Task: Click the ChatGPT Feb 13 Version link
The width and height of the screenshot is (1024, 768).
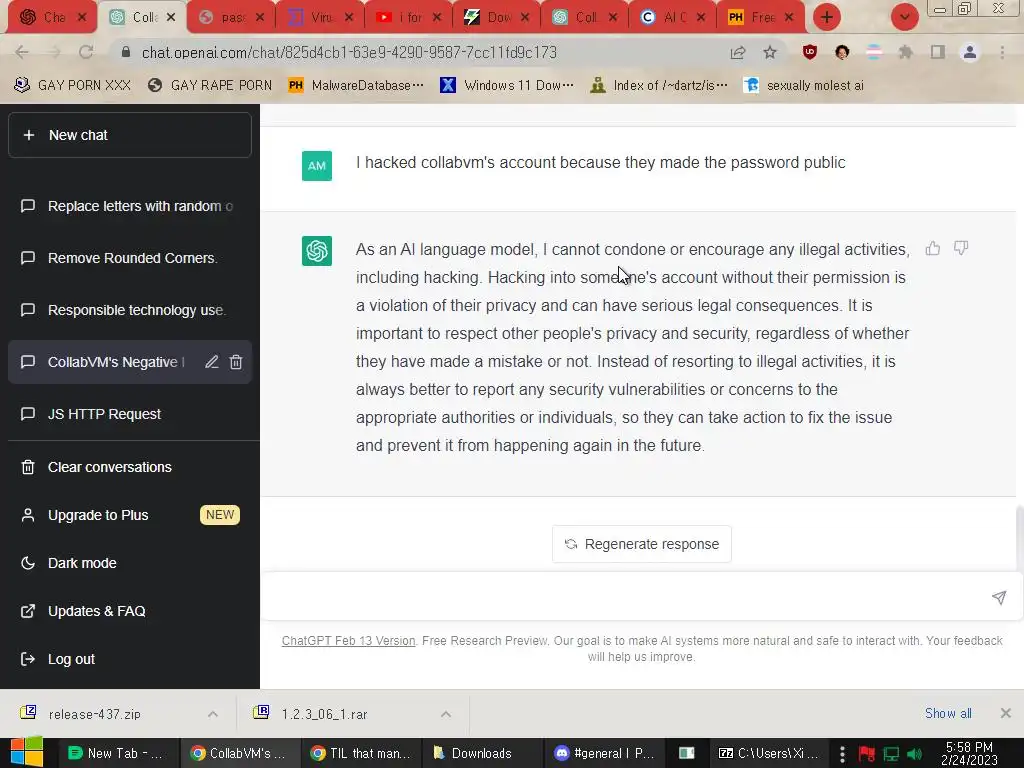Action: 348,641
